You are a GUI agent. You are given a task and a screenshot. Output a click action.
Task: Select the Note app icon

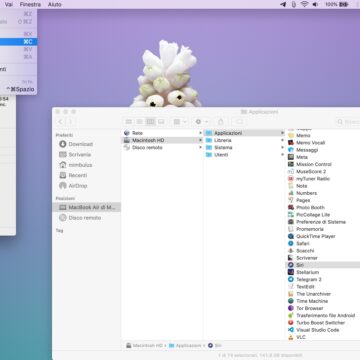pos(291,186)
